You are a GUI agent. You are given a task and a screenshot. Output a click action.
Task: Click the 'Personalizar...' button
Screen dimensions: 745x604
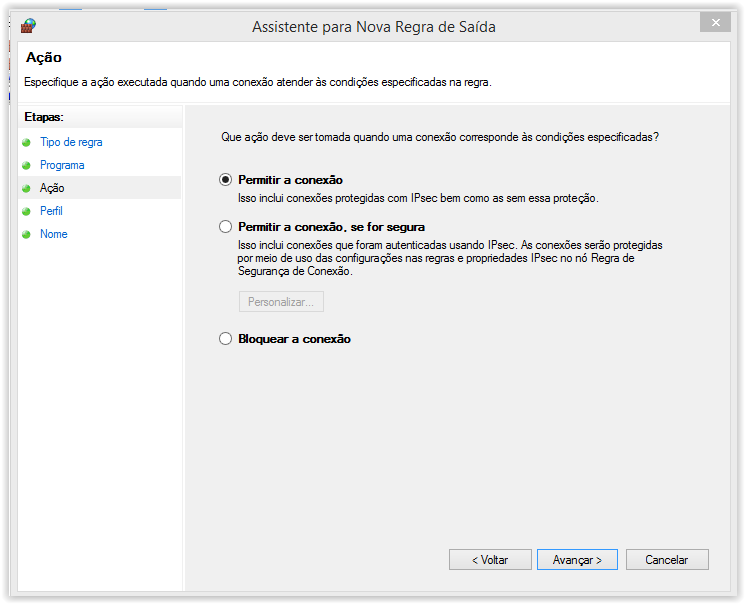(281, 302)
